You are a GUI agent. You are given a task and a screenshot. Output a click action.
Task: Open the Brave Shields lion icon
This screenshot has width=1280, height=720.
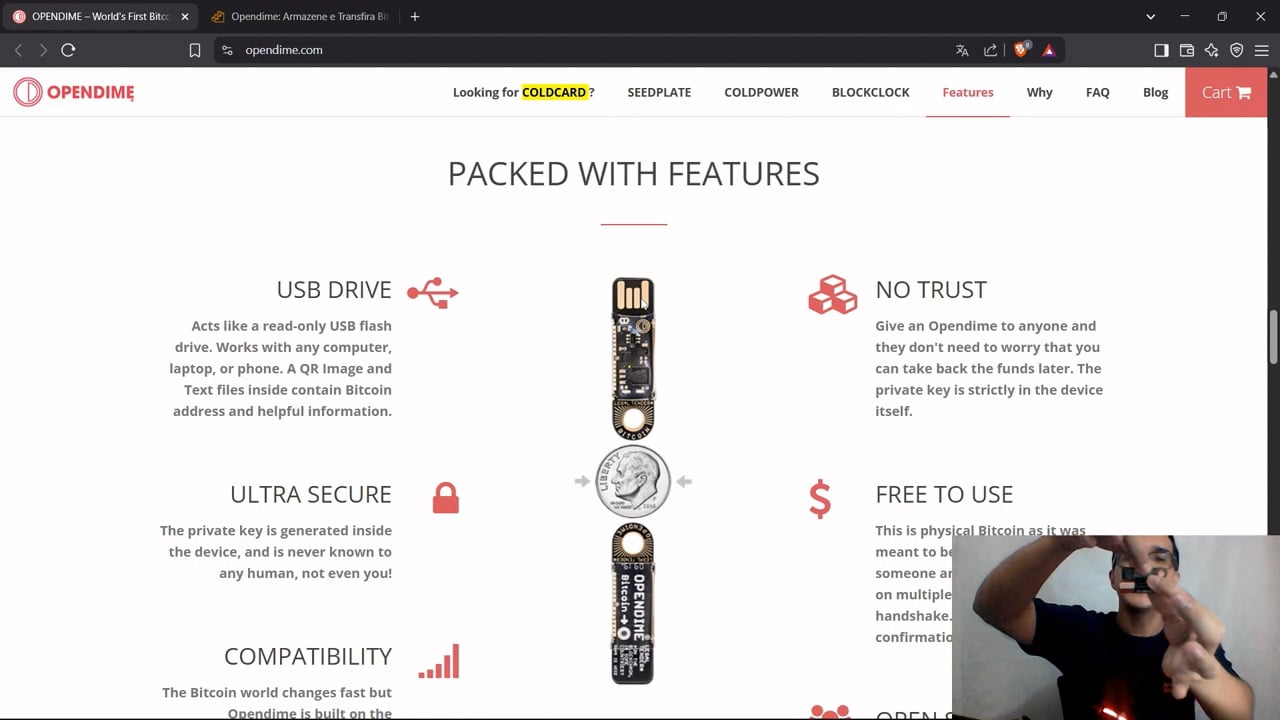coord(1021,50)
